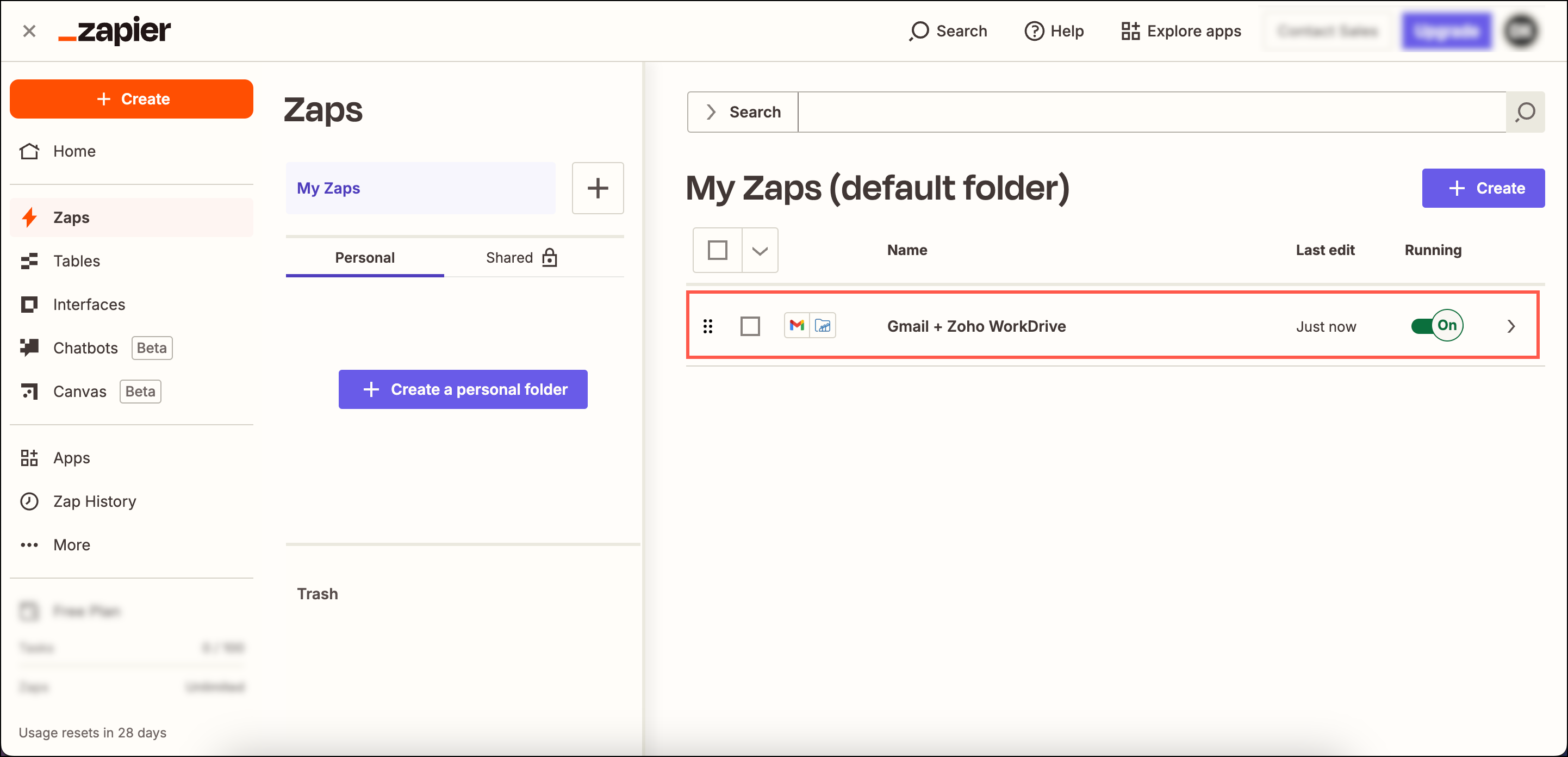Click the magnifier search submit icon
The image size is (1568, 757).
pos(1526,112)
